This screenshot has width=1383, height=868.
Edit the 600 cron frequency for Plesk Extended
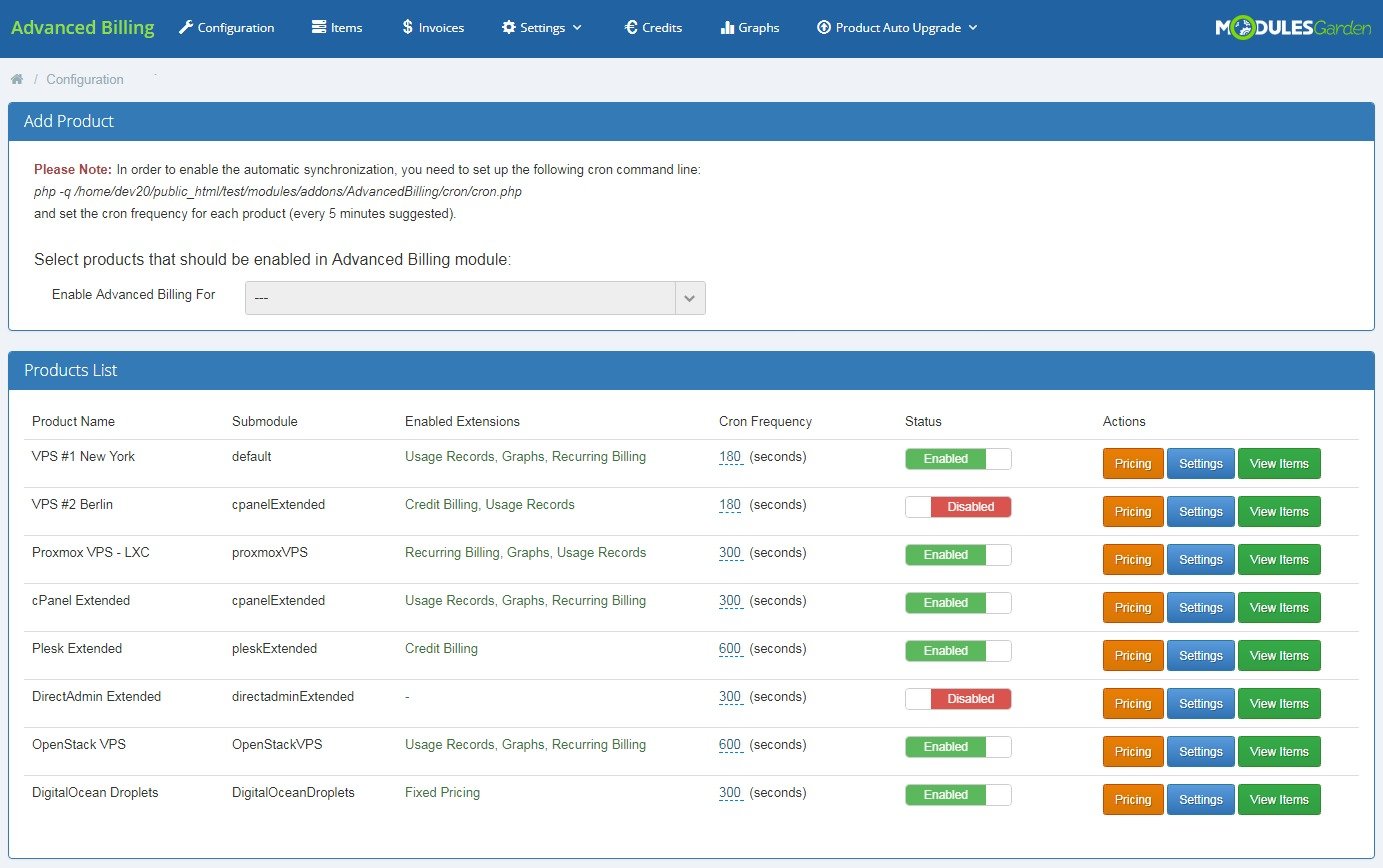pos(730,649)
